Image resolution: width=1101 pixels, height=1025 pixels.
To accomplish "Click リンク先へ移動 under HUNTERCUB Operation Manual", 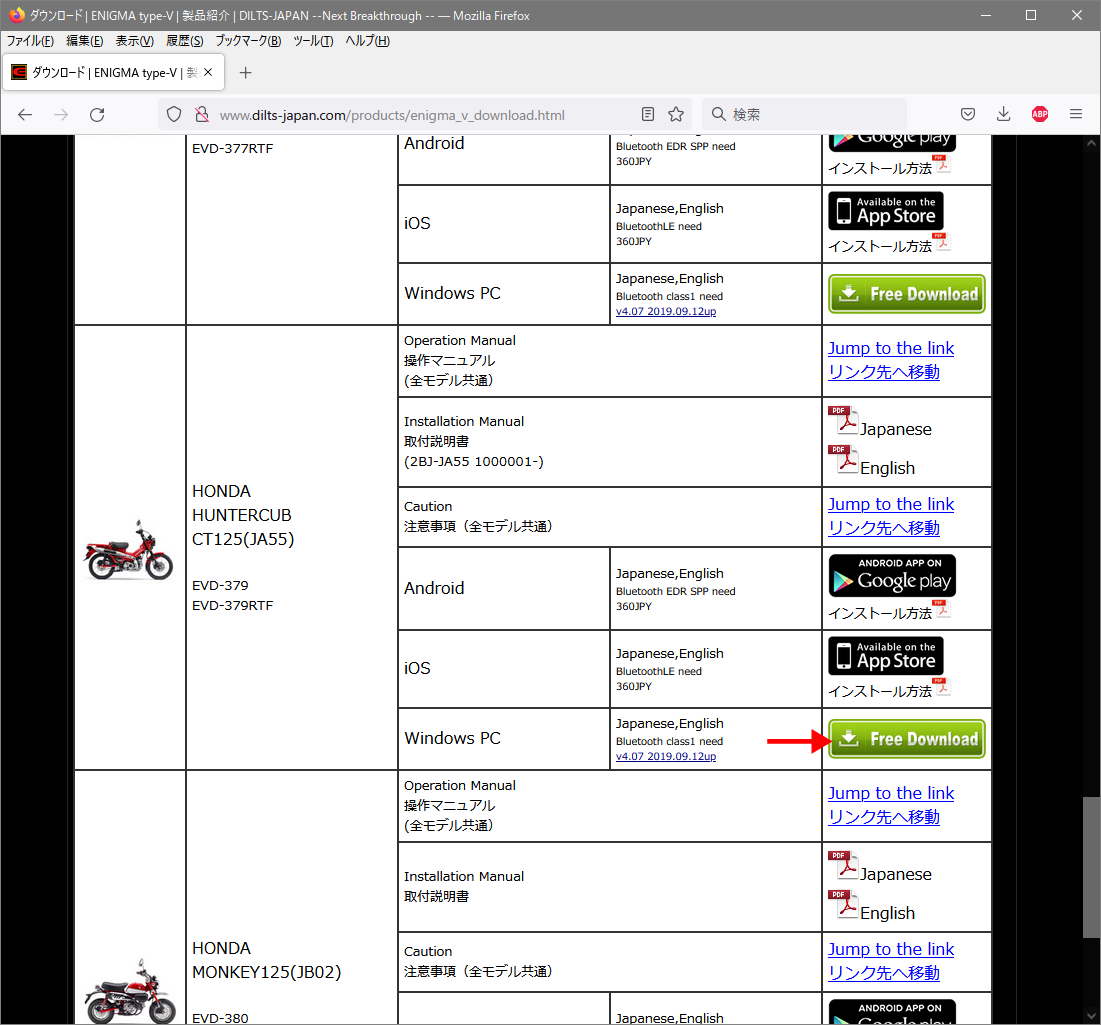I will pyautogui.click(x=883, y=372).
